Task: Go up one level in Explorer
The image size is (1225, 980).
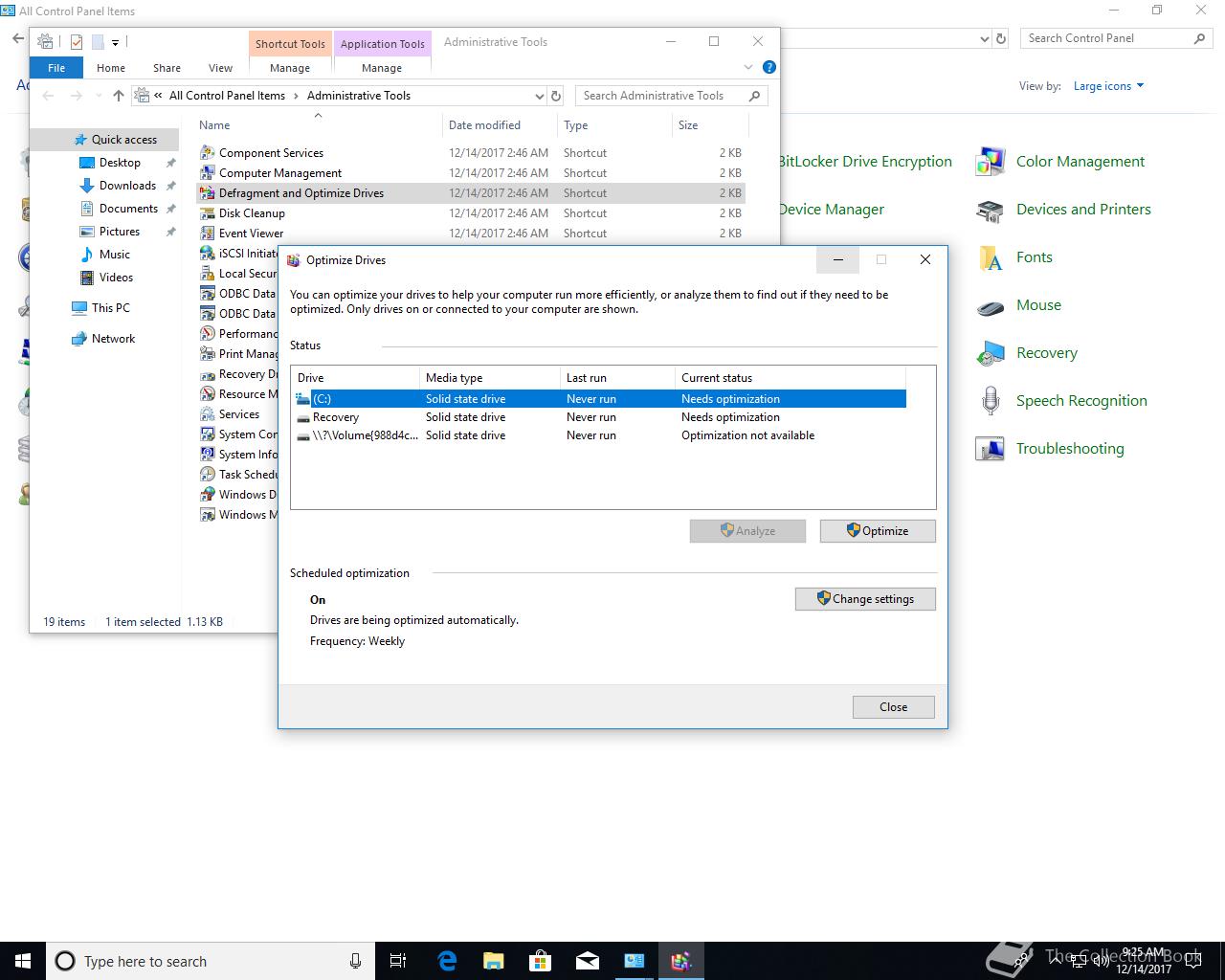Action: [119, 96]
